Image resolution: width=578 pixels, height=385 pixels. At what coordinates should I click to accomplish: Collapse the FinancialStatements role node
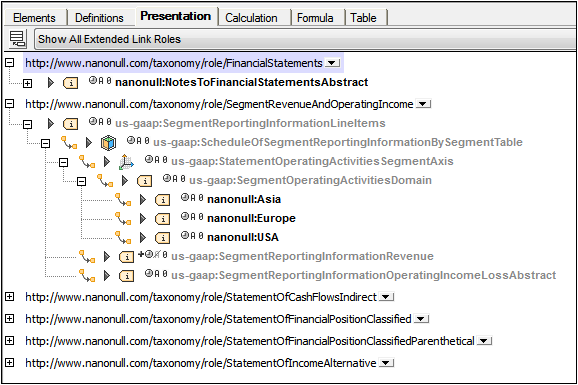pos(10,62)
